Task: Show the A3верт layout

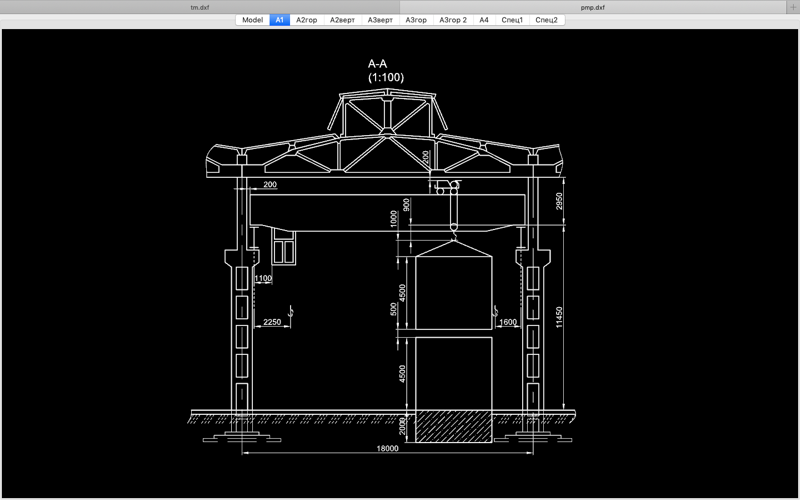Action: click(x=380, y=20)
